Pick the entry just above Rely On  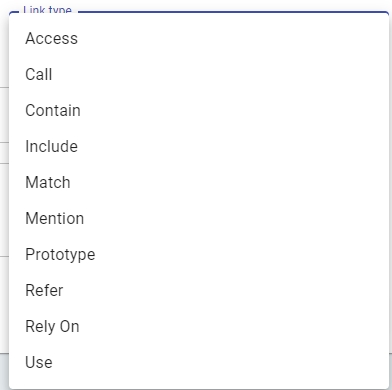tap(199, 290)
